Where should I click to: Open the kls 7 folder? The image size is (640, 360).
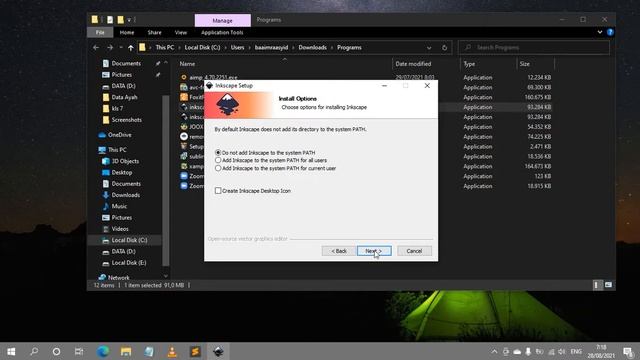117,108
